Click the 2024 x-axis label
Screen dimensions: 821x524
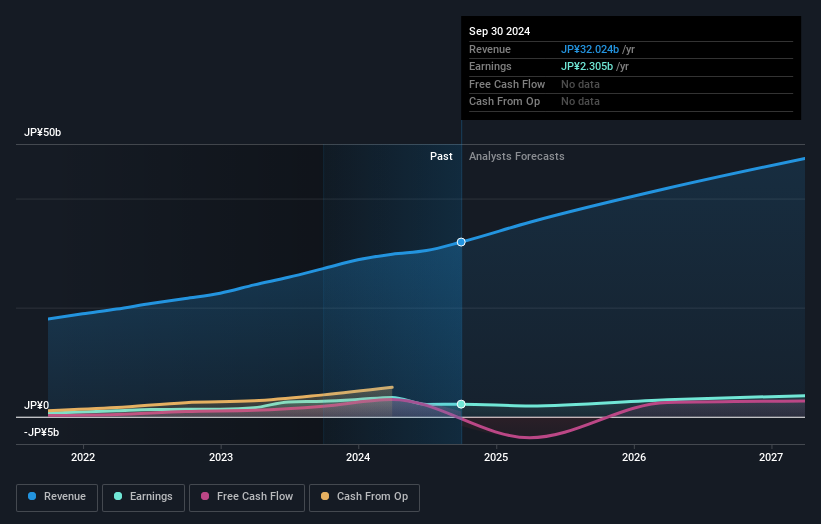click(x=358, y=458)
